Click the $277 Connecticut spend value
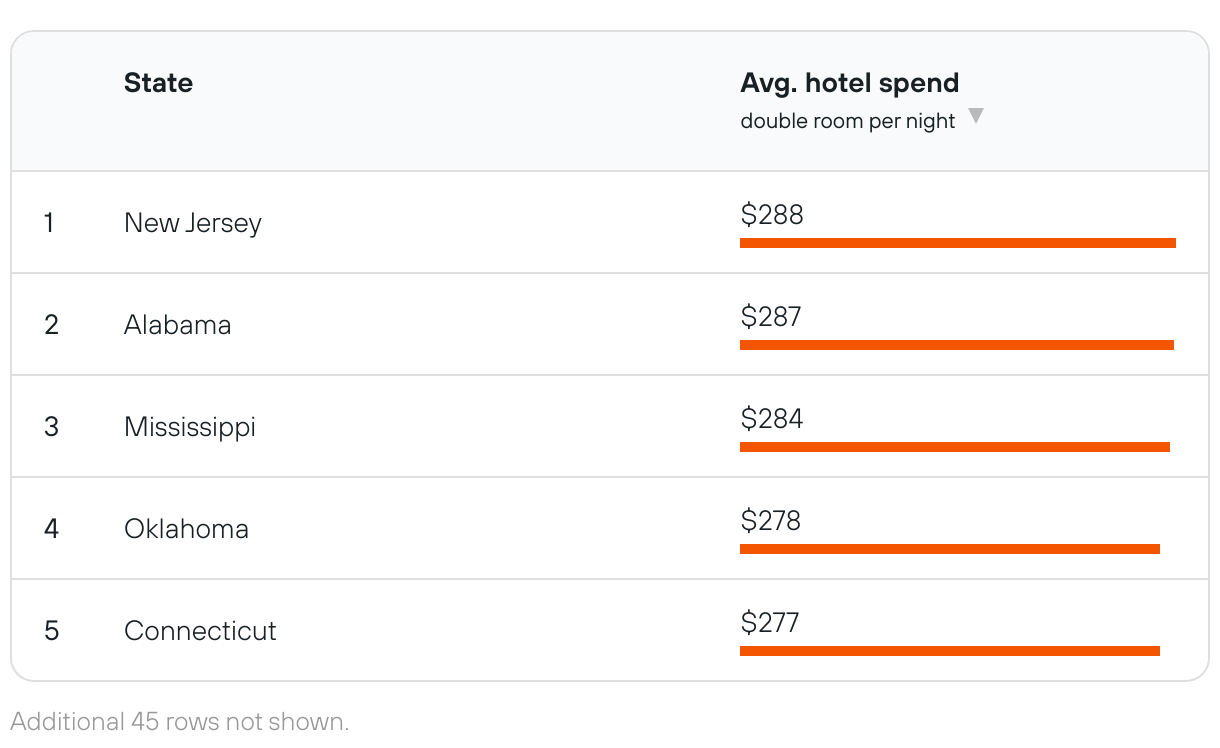Image resolution: width=1220 pixels, height=748 pixels. pos(769,623)
